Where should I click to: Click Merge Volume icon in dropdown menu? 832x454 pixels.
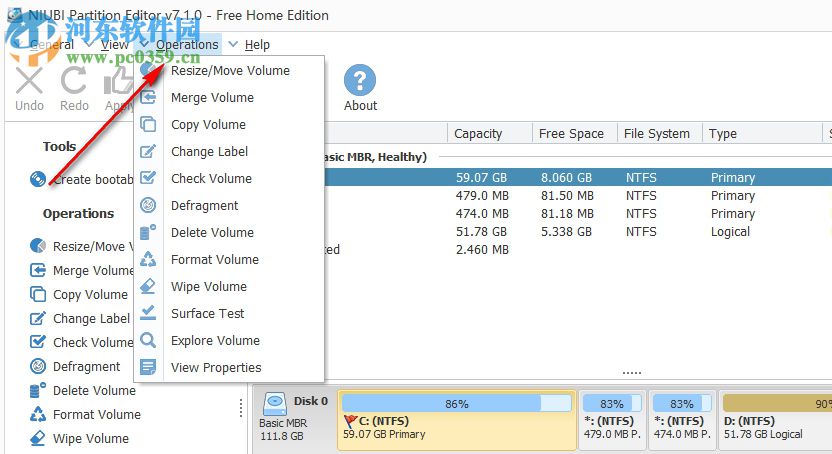coord(148,97)
